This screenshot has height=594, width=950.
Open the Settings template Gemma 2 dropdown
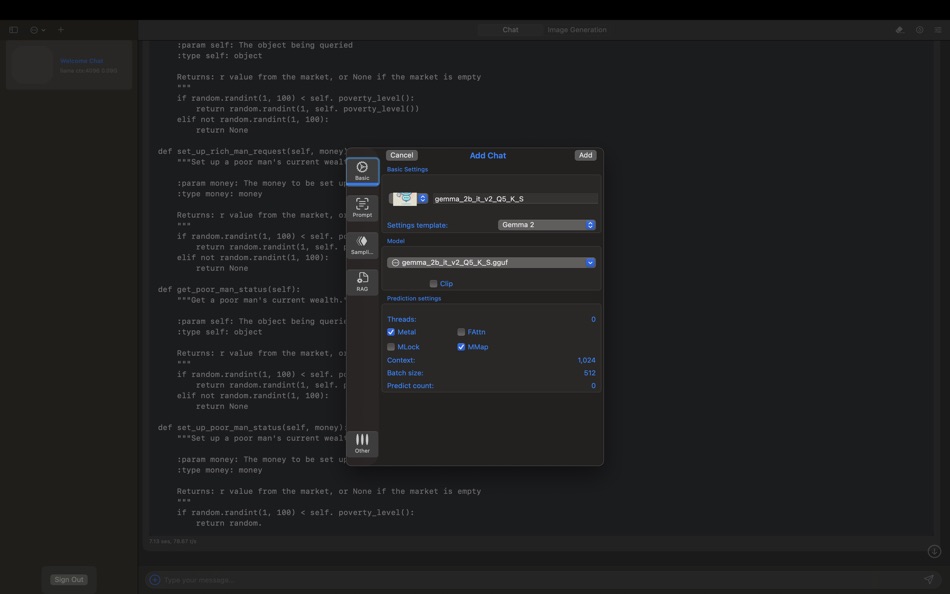546,224
